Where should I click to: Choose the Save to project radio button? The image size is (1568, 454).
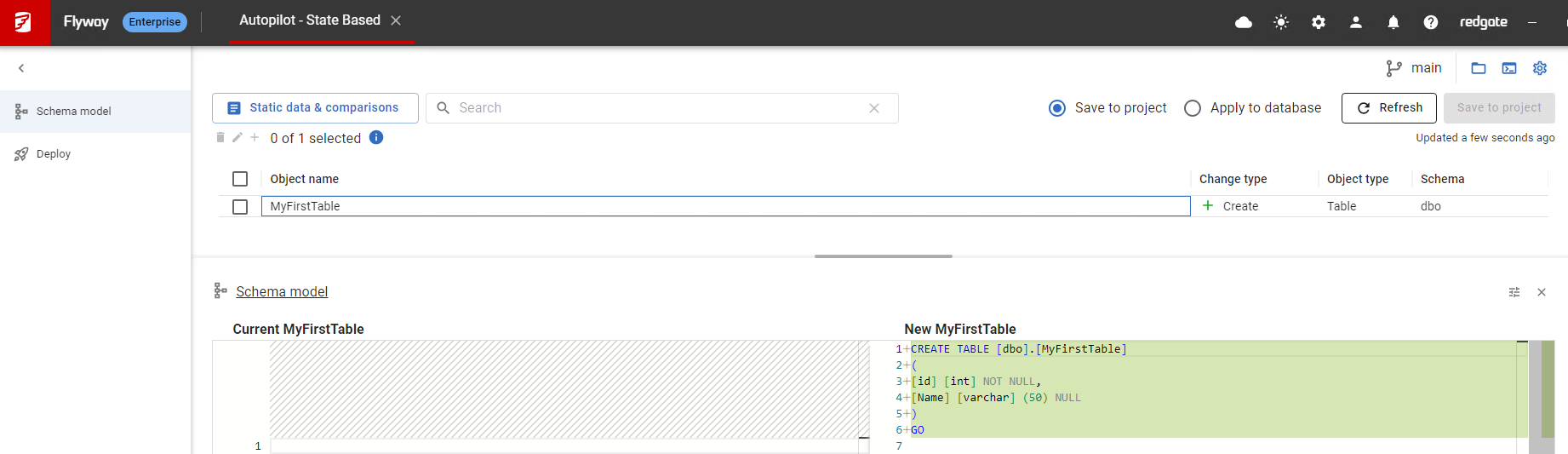pyautogui.click(x=1057, y=108)
